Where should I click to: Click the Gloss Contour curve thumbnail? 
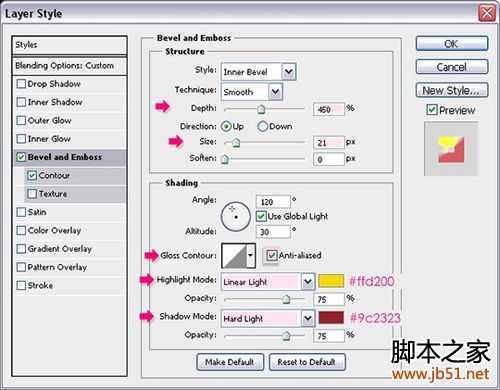[234, 256]
